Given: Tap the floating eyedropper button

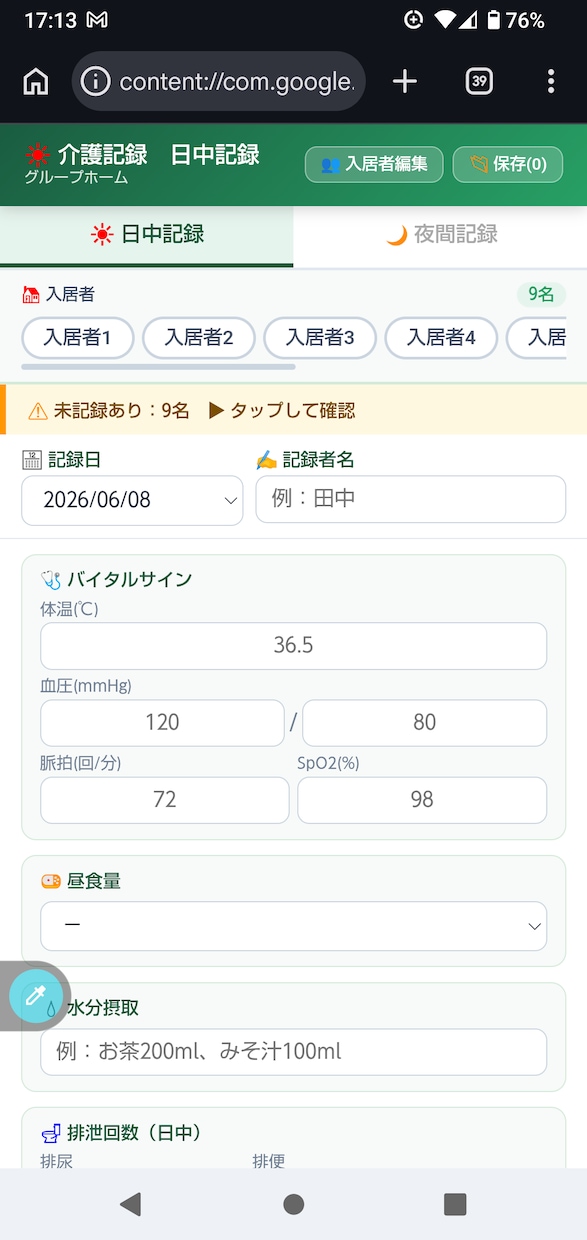Looking at the screenshot, I should [35, 996].
